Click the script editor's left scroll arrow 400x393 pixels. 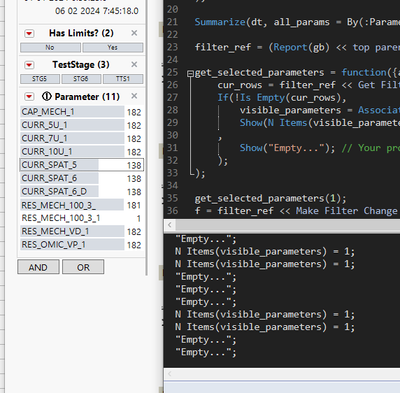pyautogui.click(x=170, y=225)
